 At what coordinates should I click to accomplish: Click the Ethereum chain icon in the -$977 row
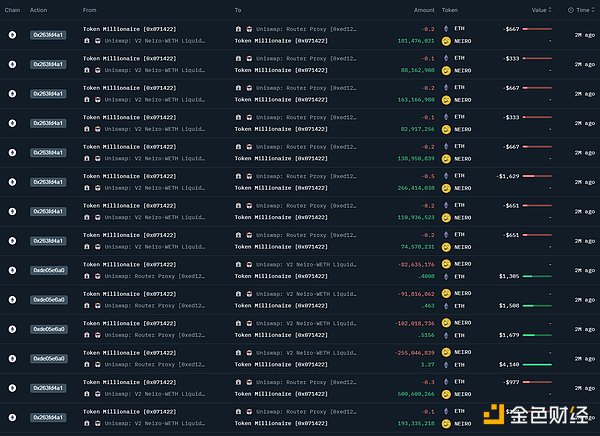point(12,388)
